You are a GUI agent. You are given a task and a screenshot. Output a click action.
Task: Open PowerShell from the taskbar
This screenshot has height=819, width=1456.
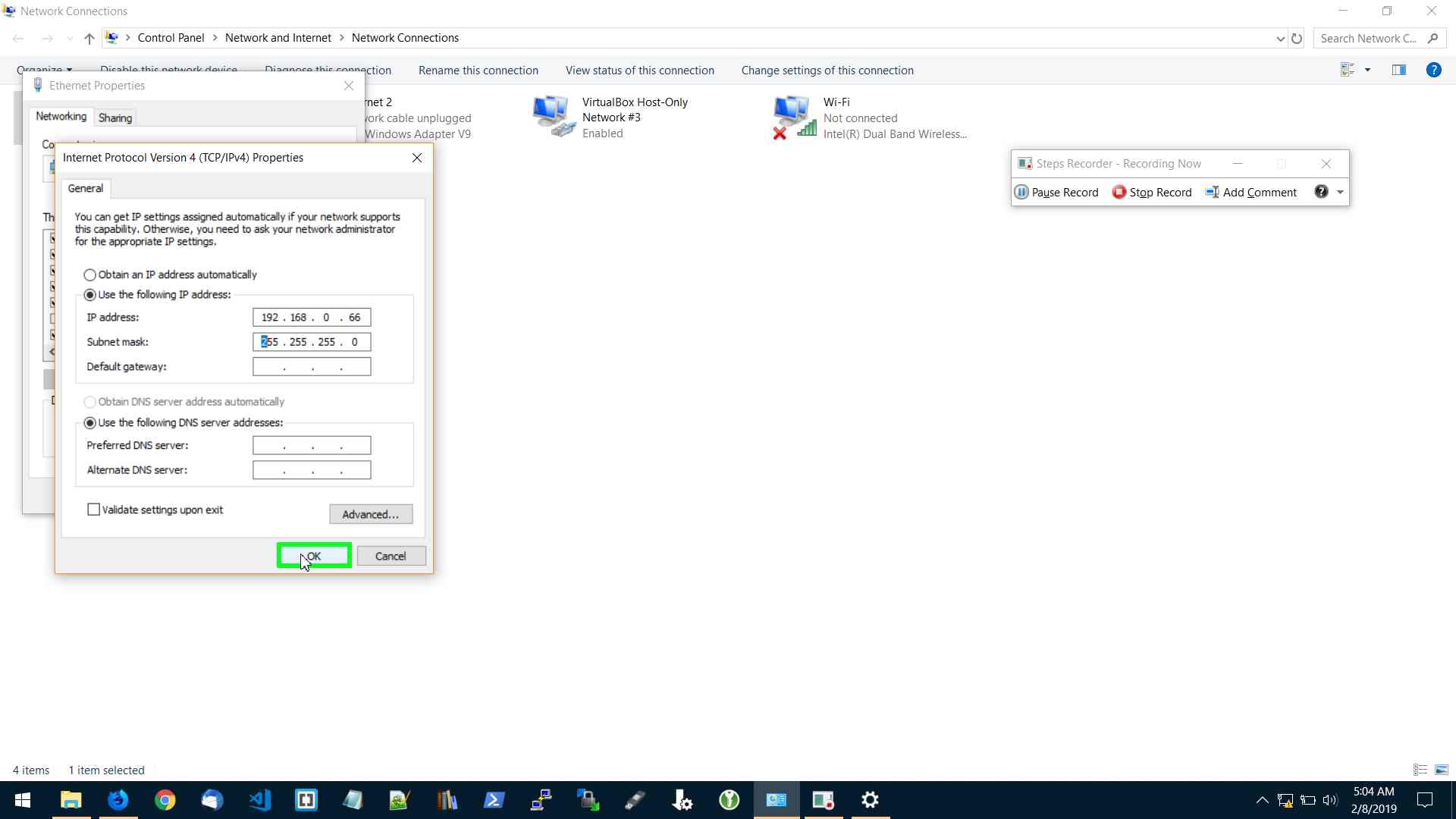click(x=494, y=800)
